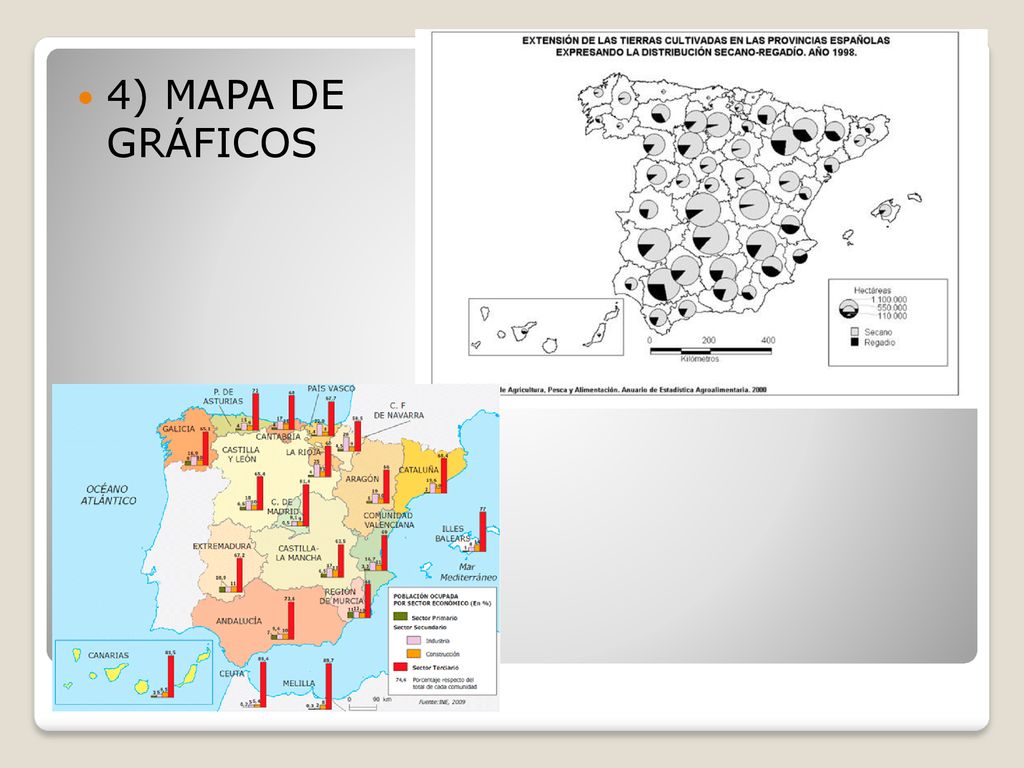Viewport: 1024px width, 768px height.
Task: Click the "CASTILLA-LA MANCHA" region label
Action: 298,553
